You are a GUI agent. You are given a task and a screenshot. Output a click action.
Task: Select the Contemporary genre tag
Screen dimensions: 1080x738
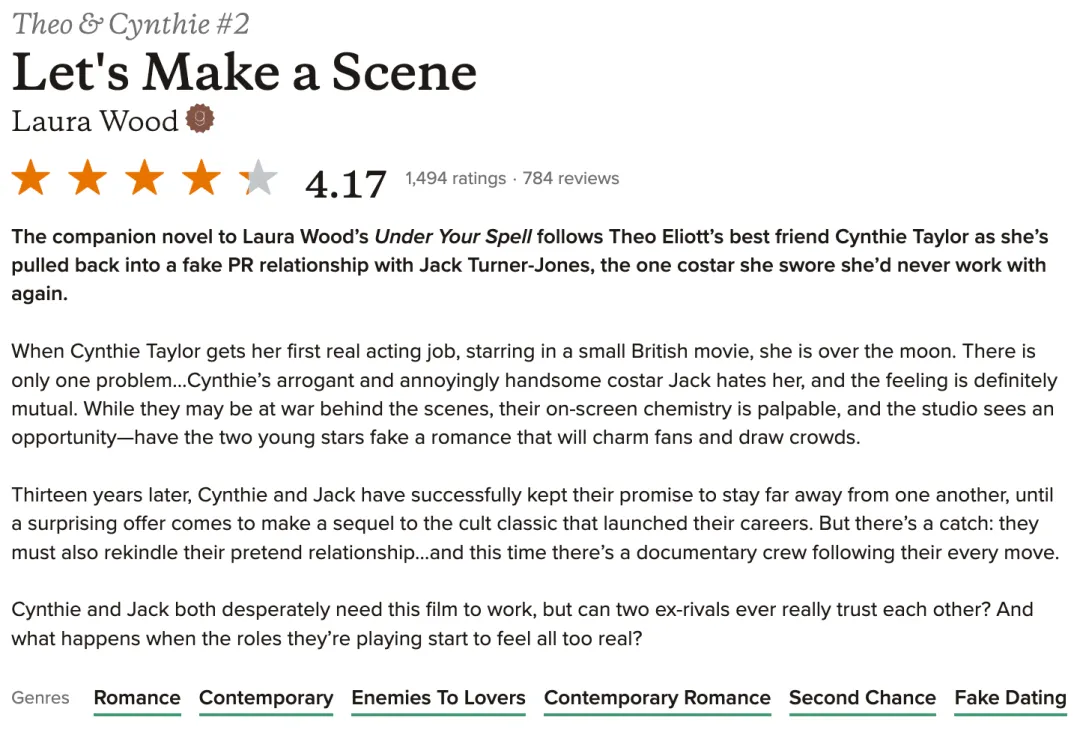266,698
